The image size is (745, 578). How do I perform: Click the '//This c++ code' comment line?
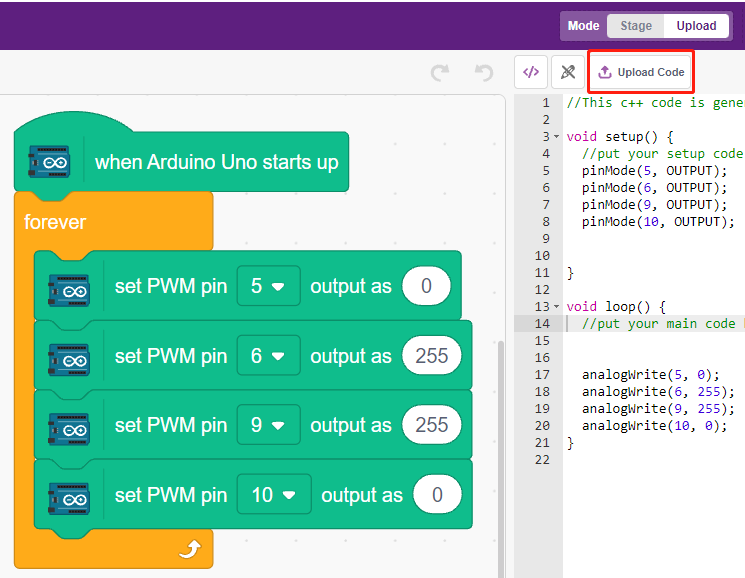click(655, 103)
